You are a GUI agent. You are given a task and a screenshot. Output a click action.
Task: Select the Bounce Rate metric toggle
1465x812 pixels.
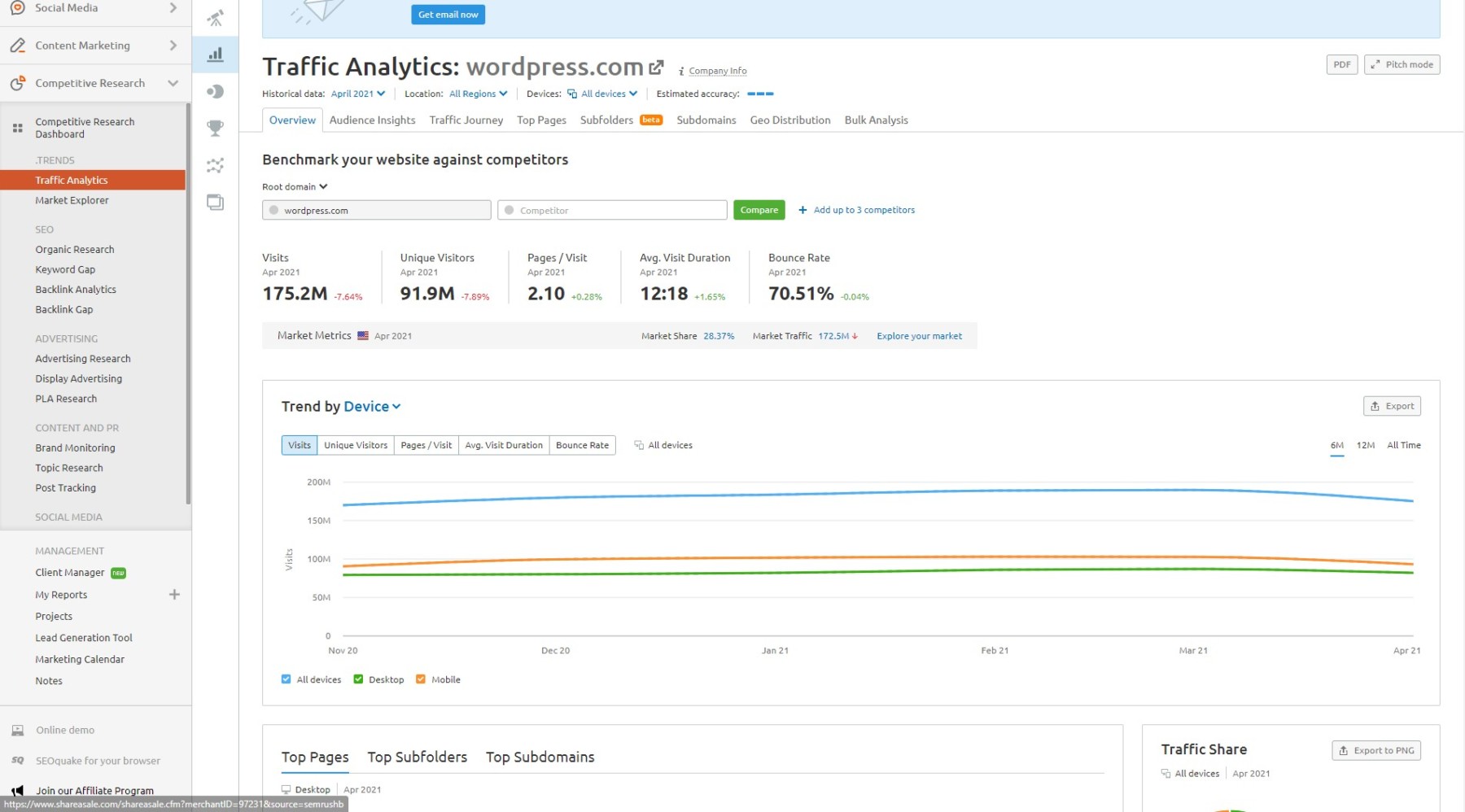pyautogui.click(x=583, y=445)
